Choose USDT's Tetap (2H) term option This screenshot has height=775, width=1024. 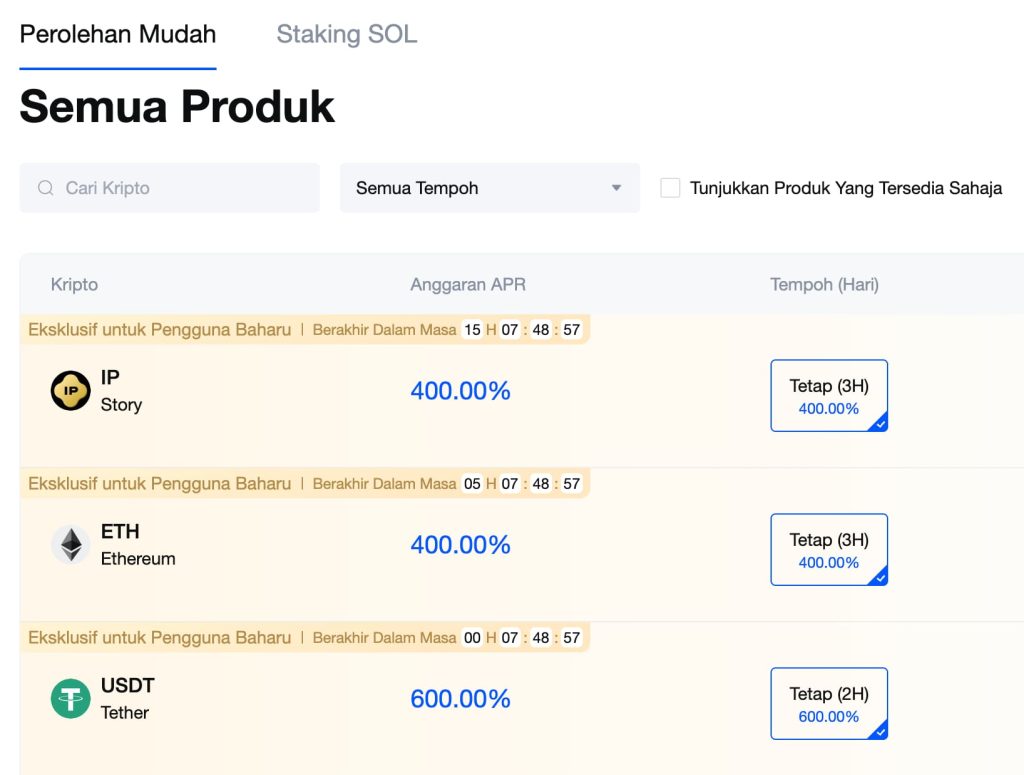click(828, 703)
